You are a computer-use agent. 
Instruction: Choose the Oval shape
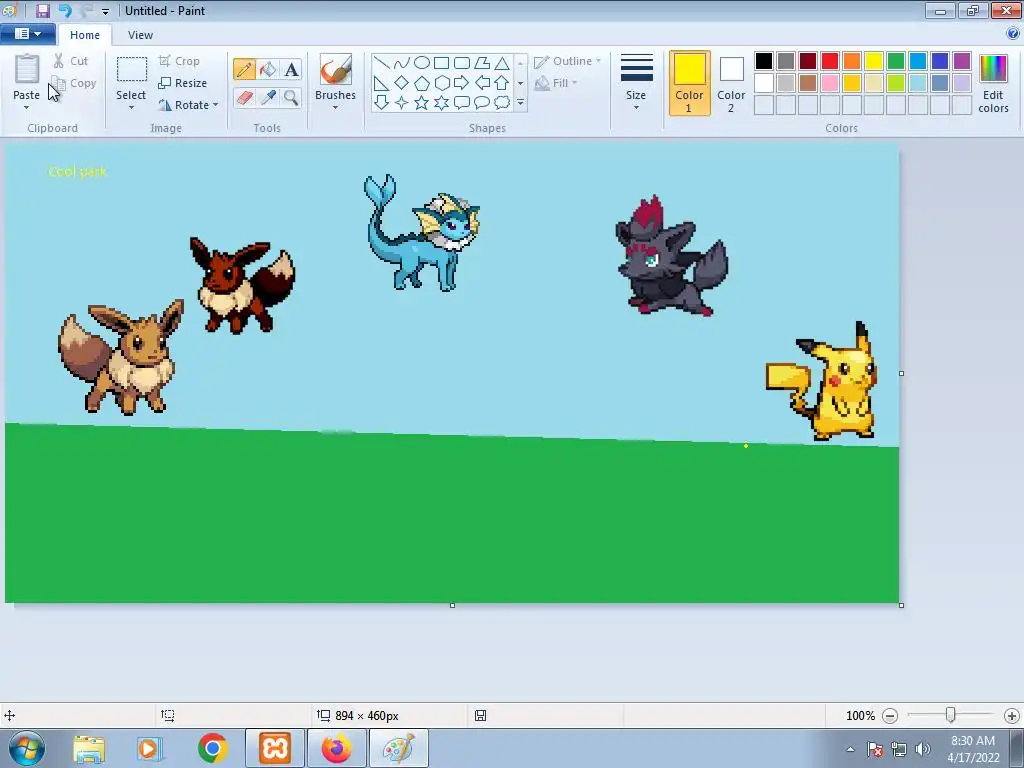click(x=422, y=63)
